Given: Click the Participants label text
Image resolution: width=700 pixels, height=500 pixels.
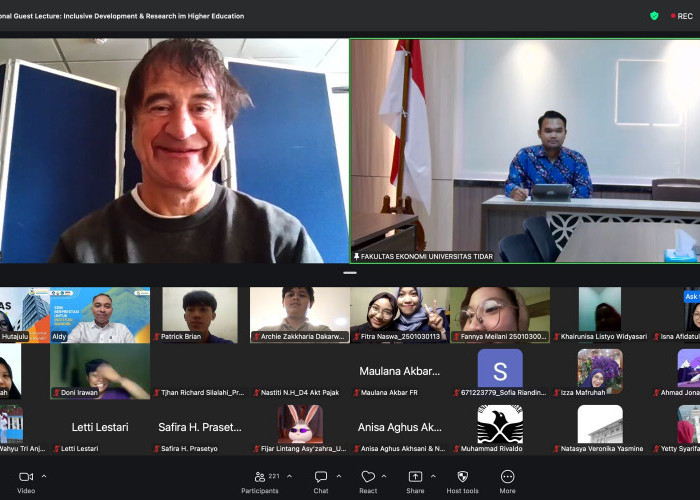Looking at the screenshot, I should click(x=260, y=491).
